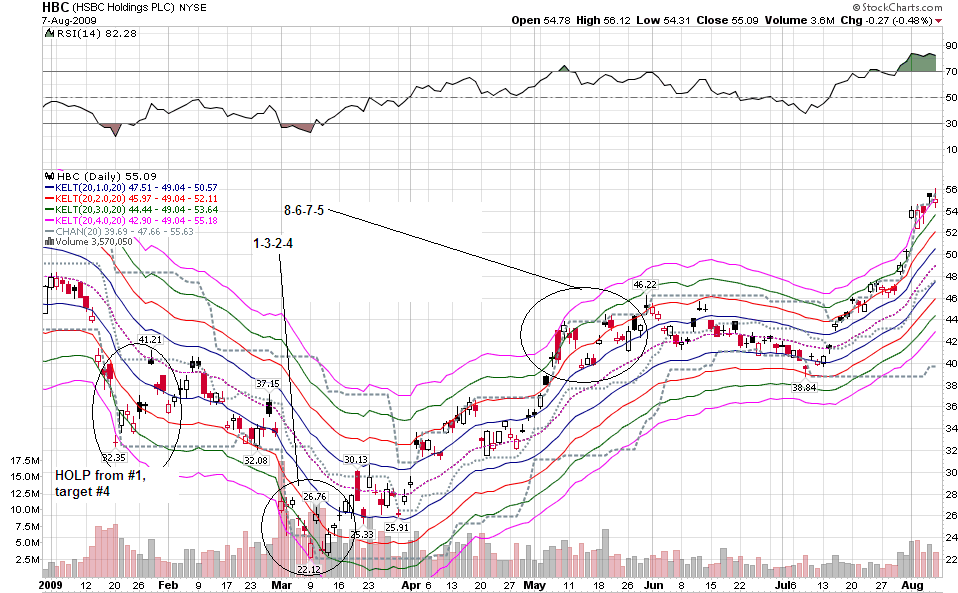Click the 38.84 price label
This screenshot has width=958, height=593.
805,387
